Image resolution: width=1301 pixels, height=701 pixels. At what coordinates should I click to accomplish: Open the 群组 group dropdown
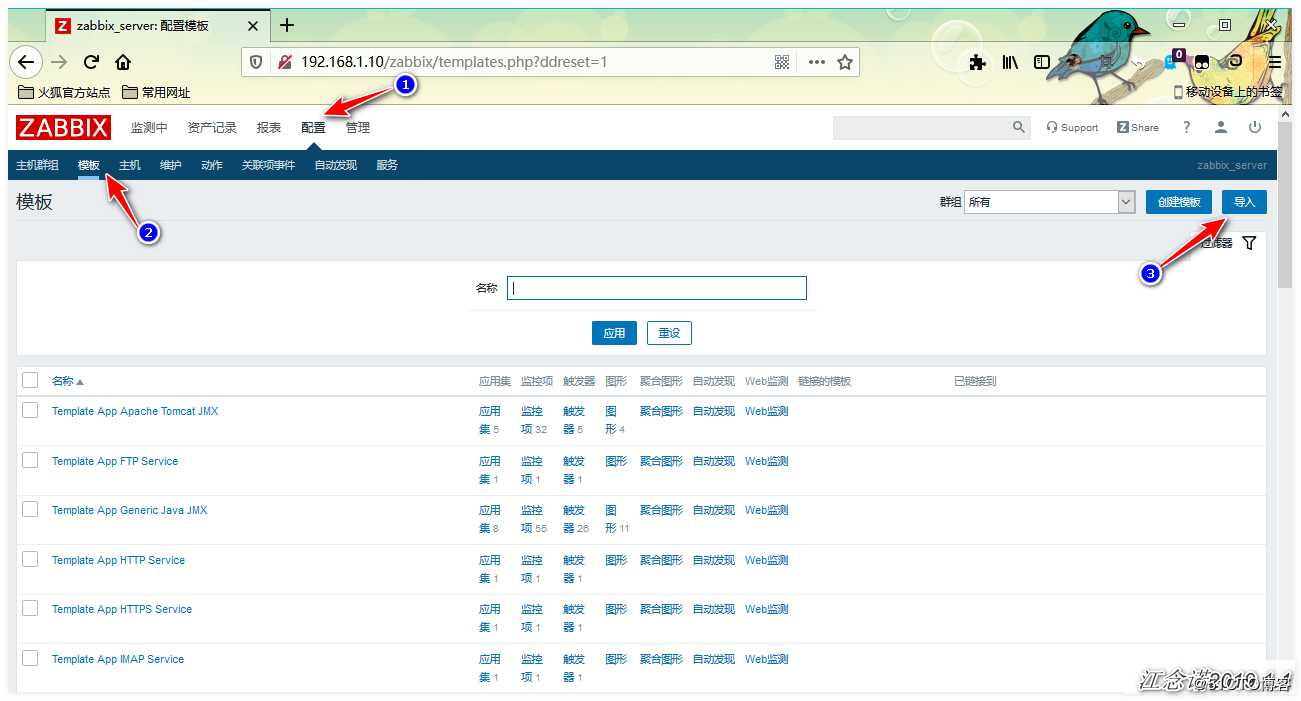click(x=1049, y=202)
